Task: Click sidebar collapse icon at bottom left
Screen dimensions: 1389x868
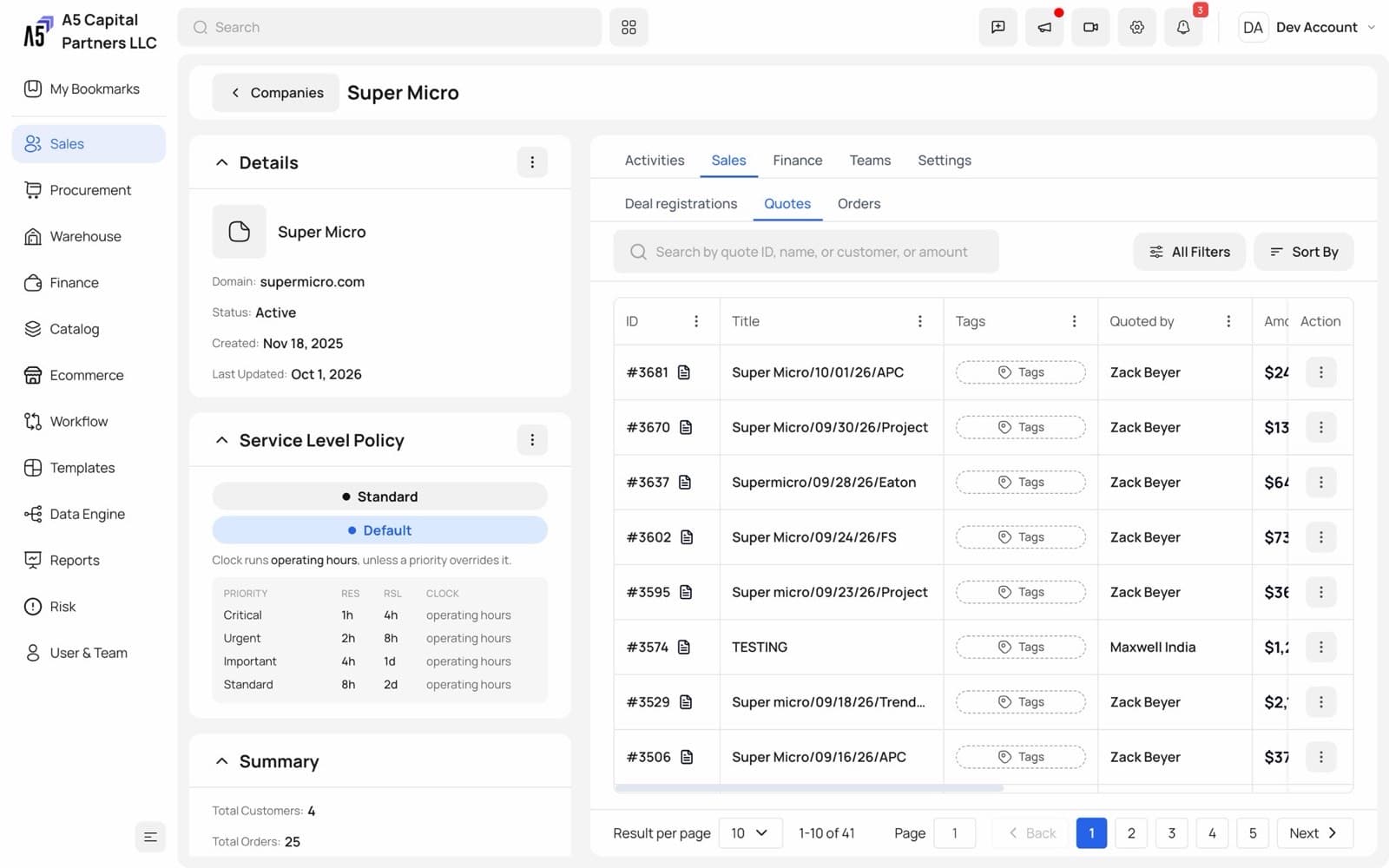Action: pos(150,837)
